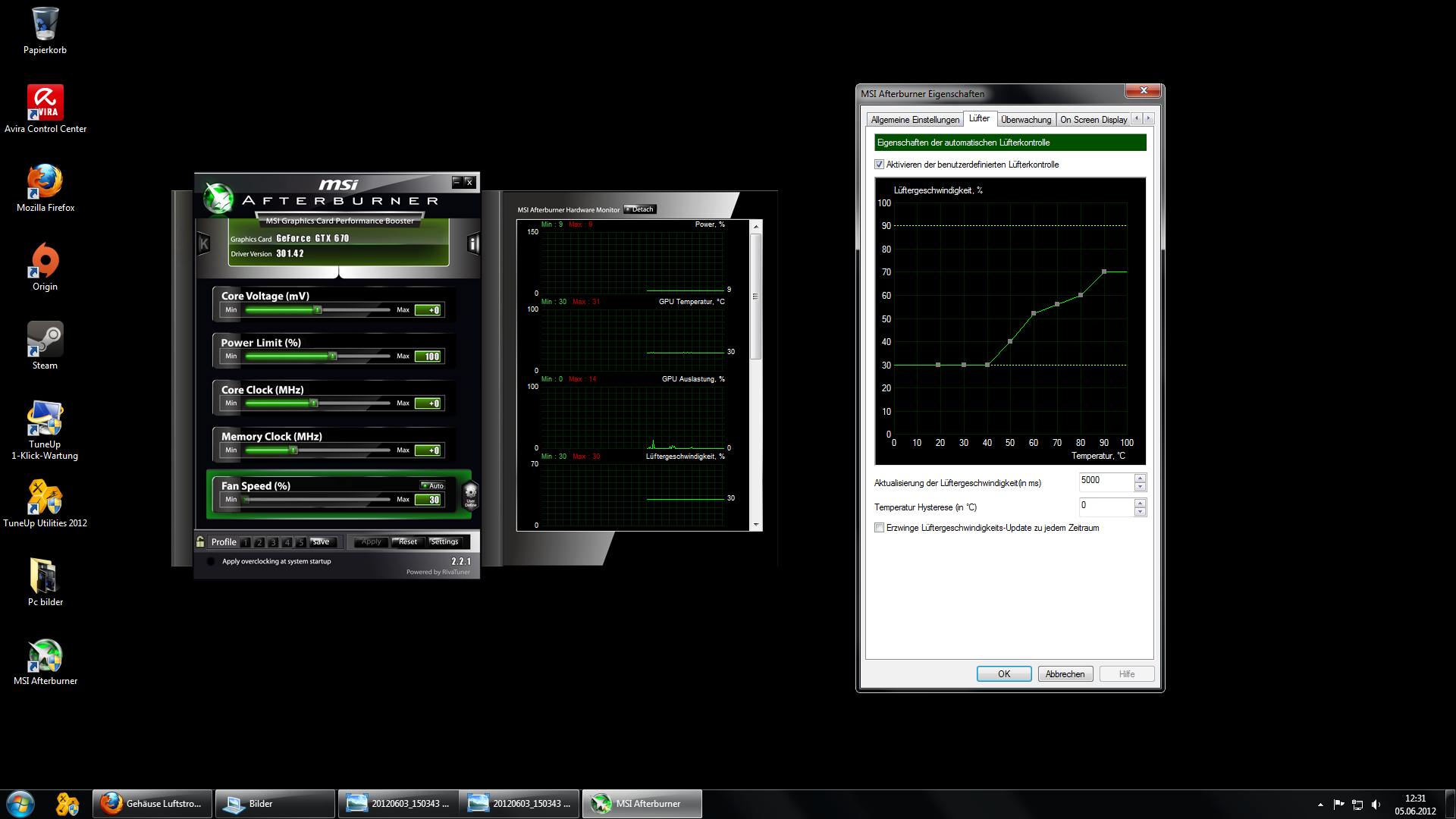This screenshot has width=1456, height=819.
Task: Click the profile save button
Action: click(x=322, y=541)
